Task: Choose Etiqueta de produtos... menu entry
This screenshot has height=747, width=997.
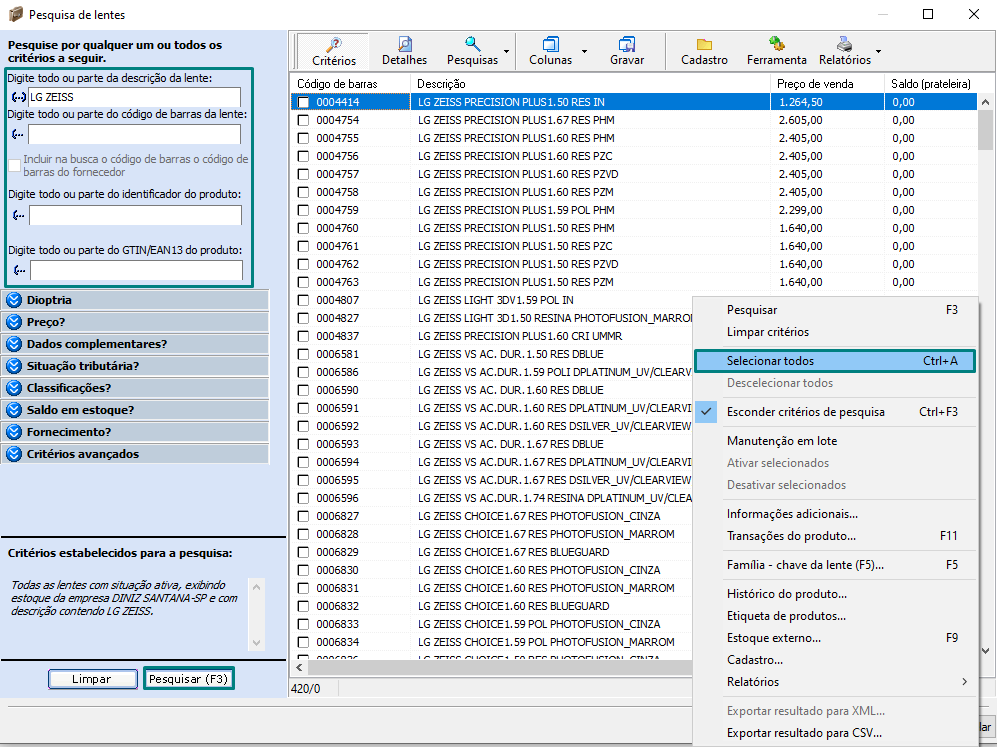Action: (835, 616)
